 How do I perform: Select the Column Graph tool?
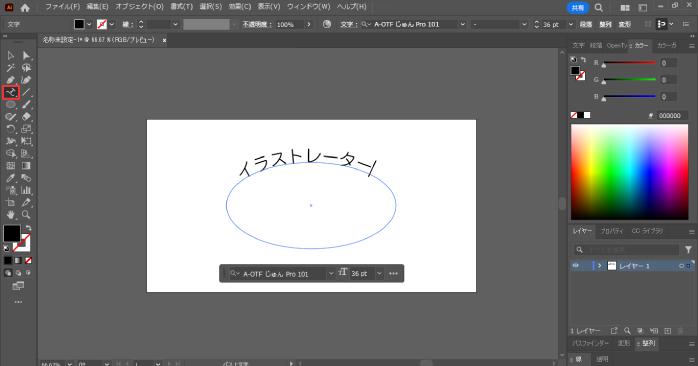pyautogui.click(x=26, y=190)
